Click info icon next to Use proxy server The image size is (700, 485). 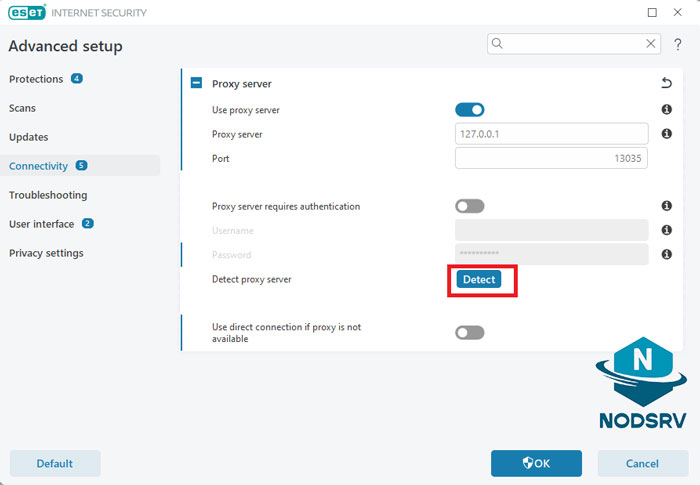(x=666, y=110)
